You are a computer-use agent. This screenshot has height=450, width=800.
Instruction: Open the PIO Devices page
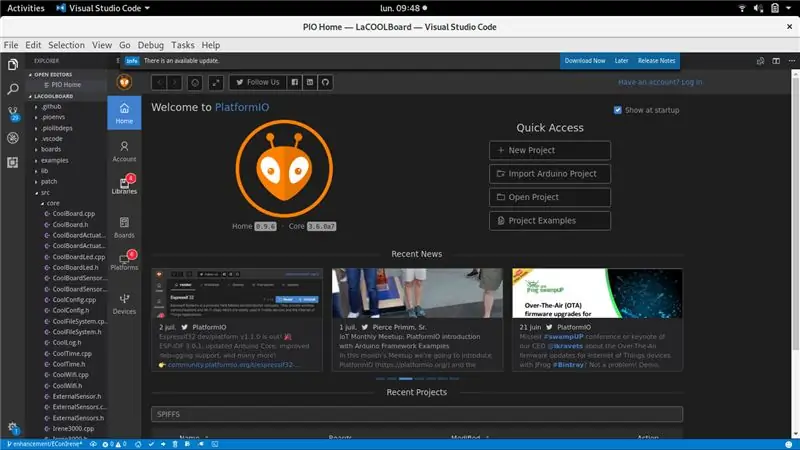(x=124, y=304)
